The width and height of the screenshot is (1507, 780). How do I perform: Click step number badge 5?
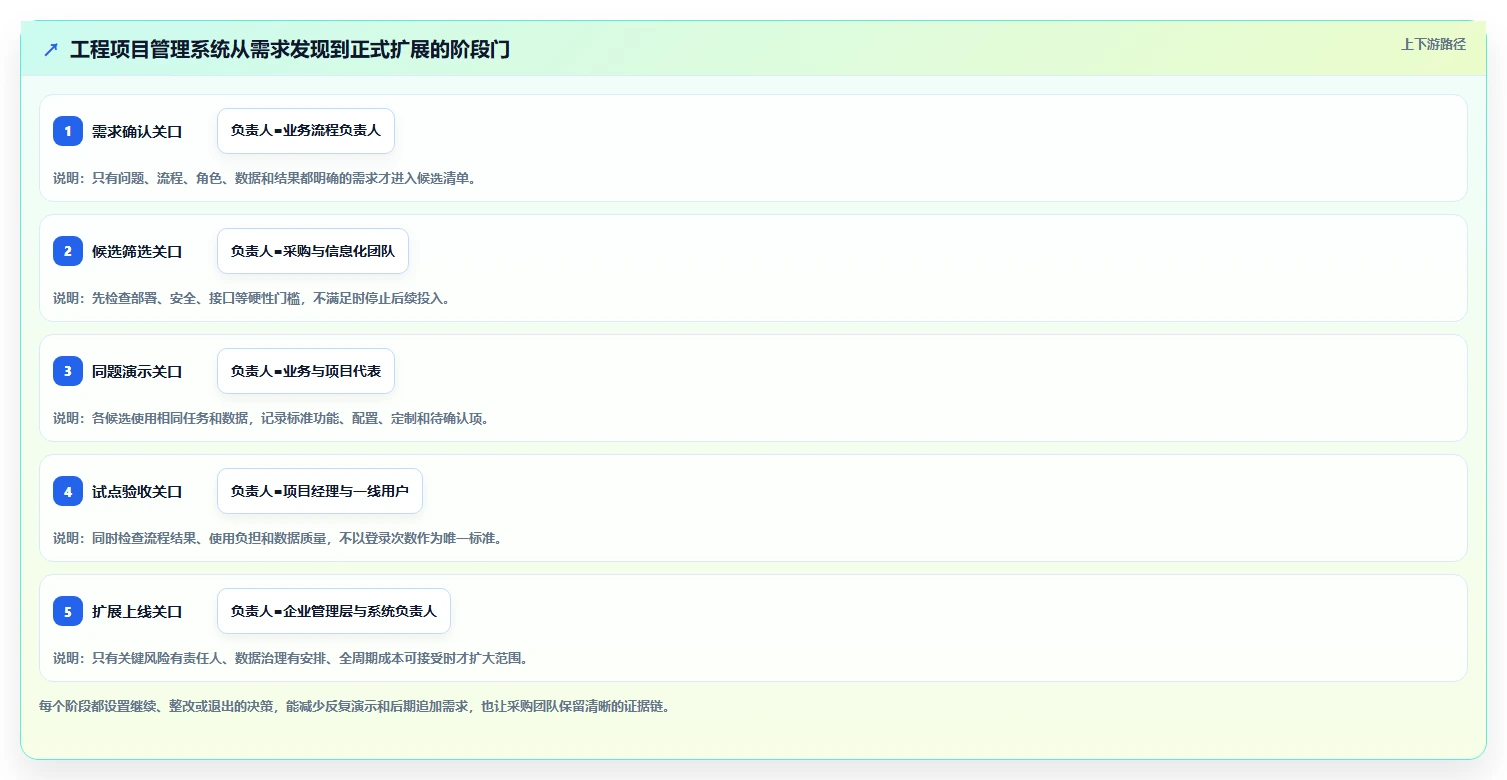[x=68, y=611]
